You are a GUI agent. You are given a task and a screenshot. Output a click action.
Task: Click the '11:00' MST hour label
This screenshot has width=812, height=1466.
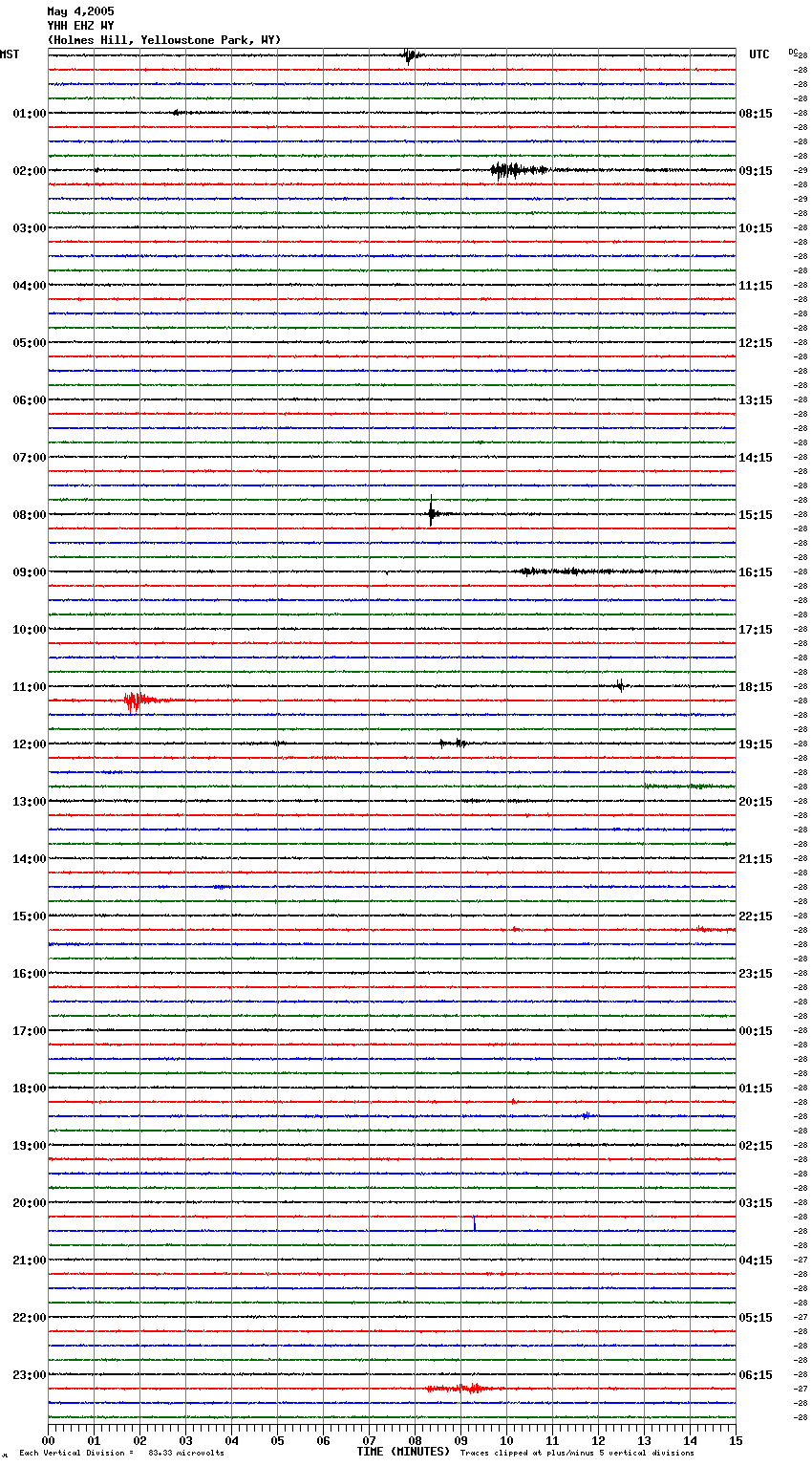29,687
